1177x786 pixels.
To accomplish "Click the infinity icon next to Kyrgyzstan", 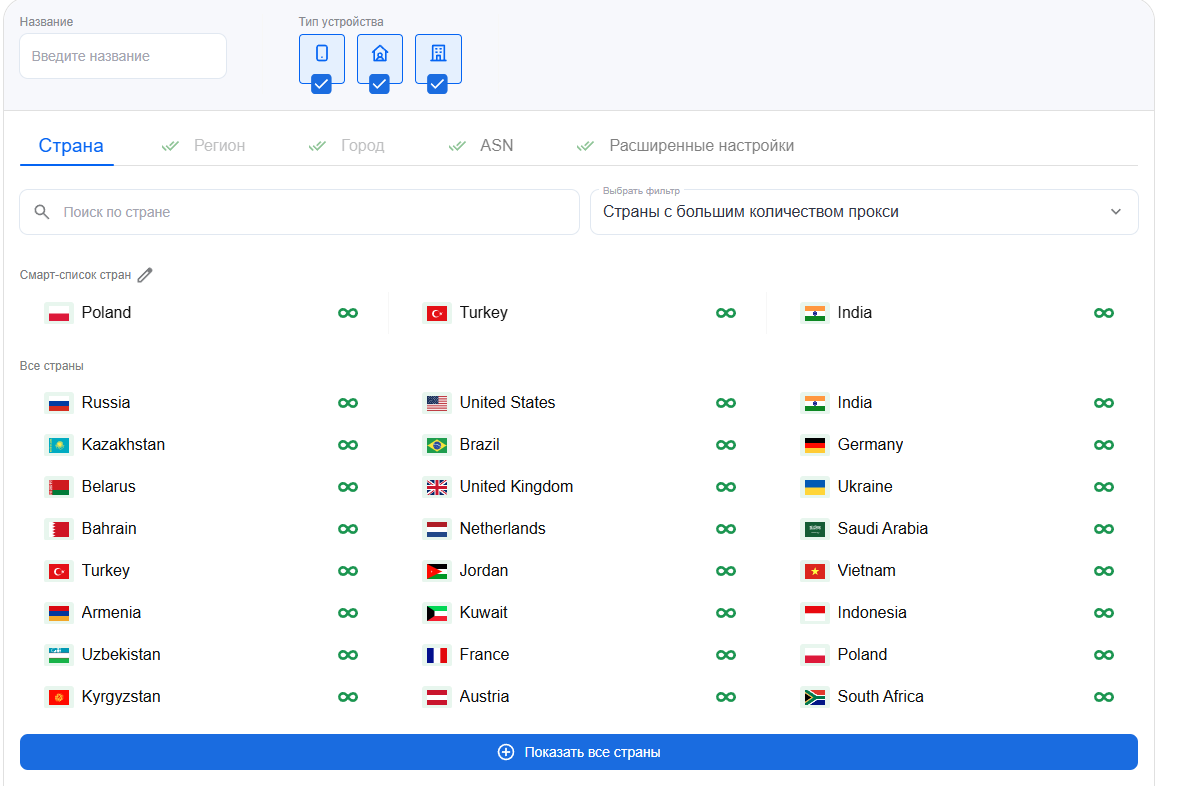I will [x=348, y=697].
